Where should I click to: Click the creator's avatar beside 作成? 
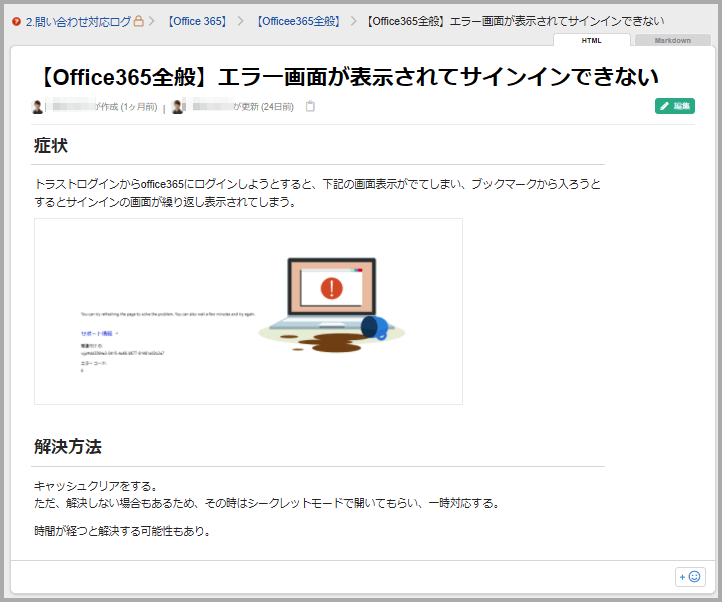[x=37, y=107]
